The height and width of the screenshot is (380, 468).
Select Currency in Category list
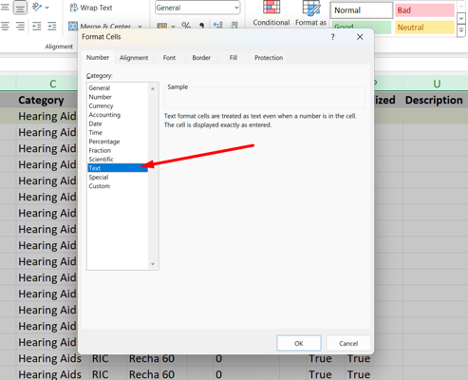tap(118, 106)
